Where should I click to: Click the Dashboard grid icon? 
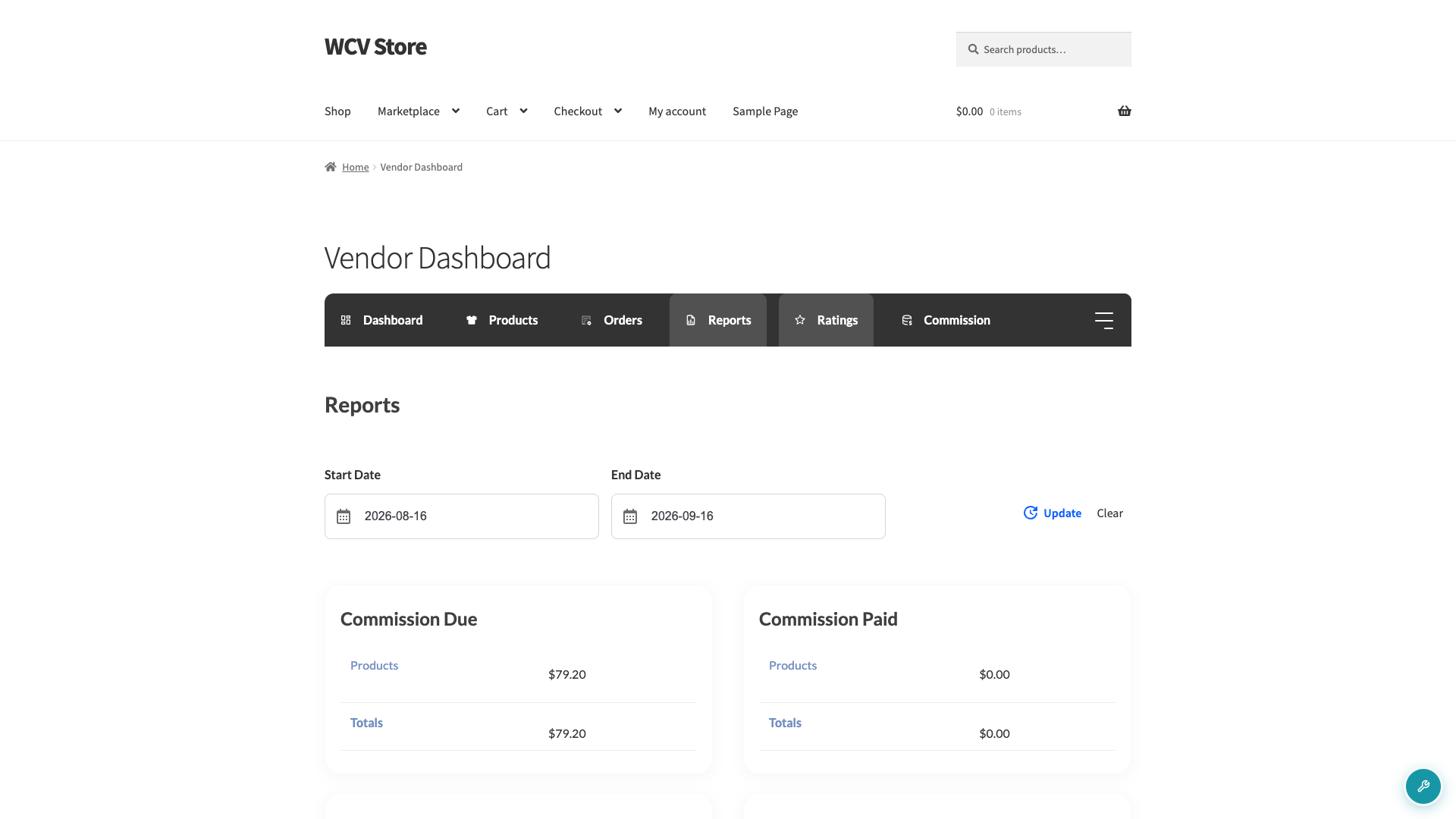coord(346,320)
